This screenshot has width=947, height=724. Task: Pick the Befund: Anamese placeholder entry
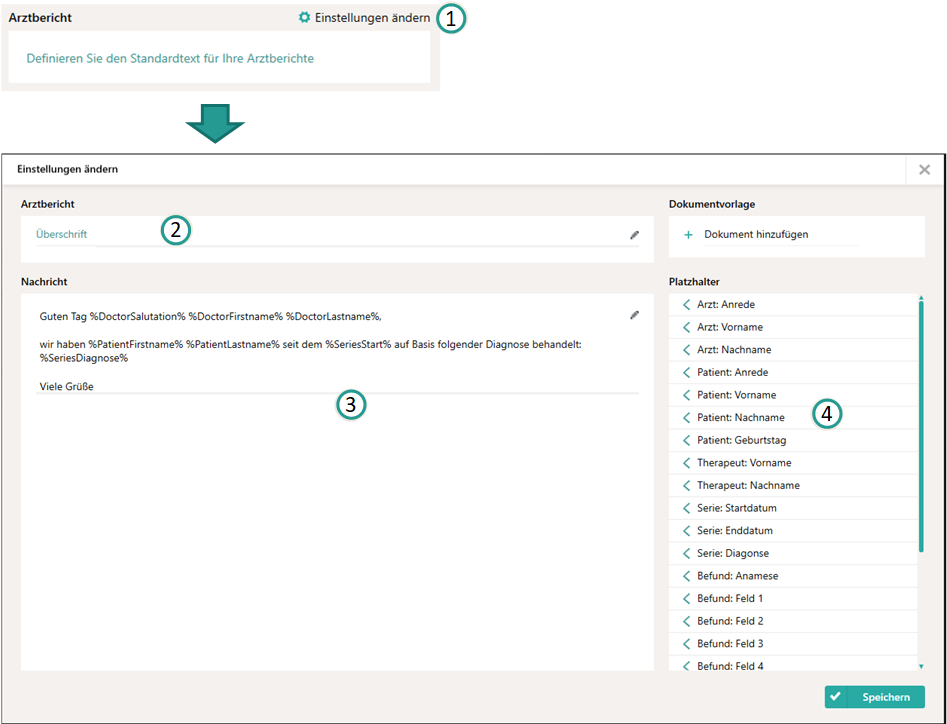coord(737,576)
